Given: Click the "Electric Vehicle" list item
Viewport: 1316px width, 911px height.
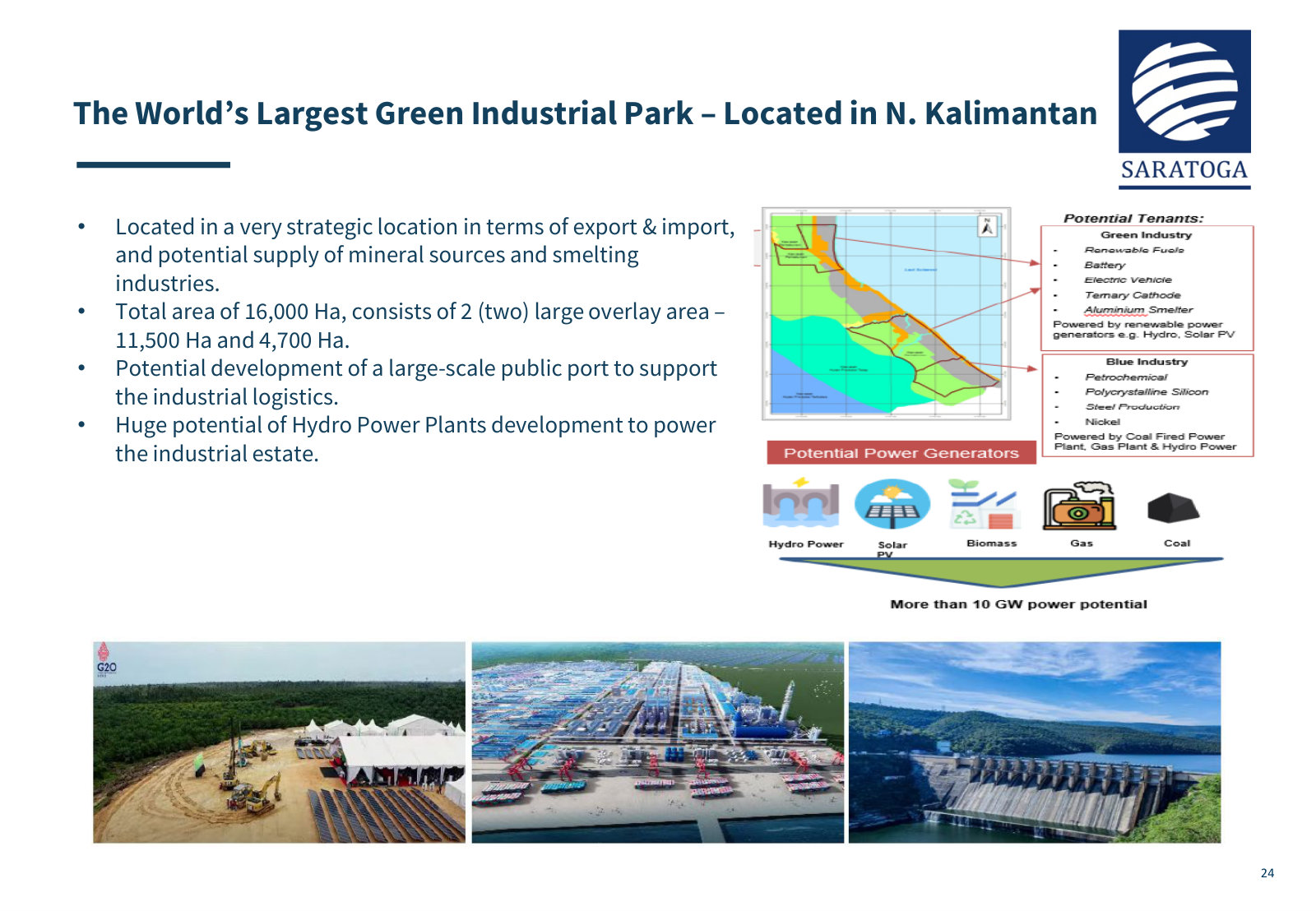Looking at the screenshot, I should [1128, 280].
